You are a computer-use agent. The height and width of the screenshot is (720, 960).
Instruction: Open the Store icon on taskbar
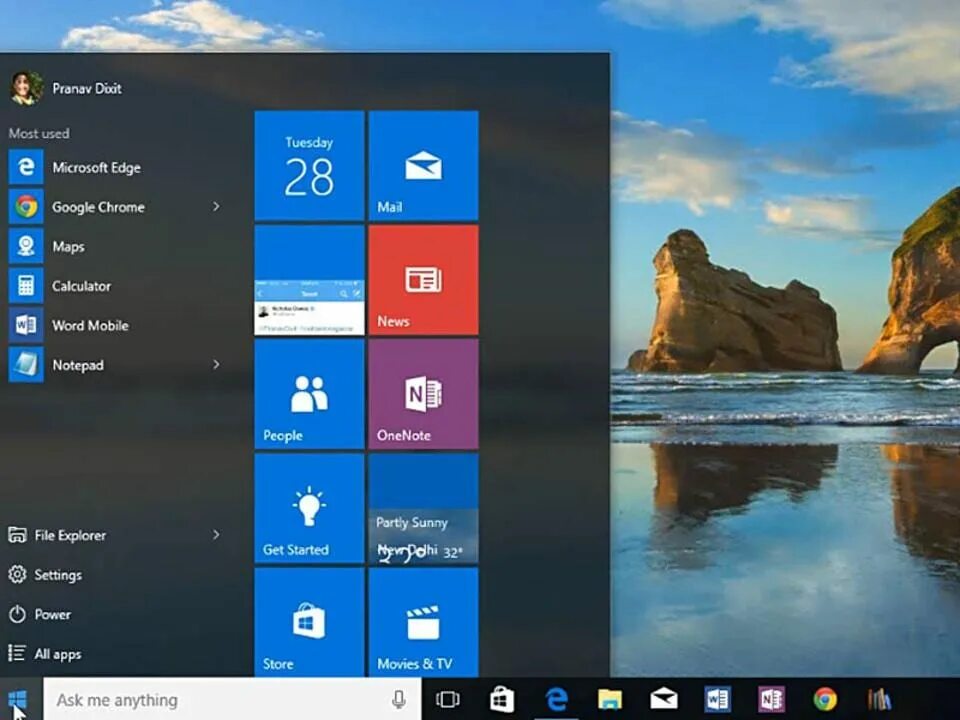(501, 699)
